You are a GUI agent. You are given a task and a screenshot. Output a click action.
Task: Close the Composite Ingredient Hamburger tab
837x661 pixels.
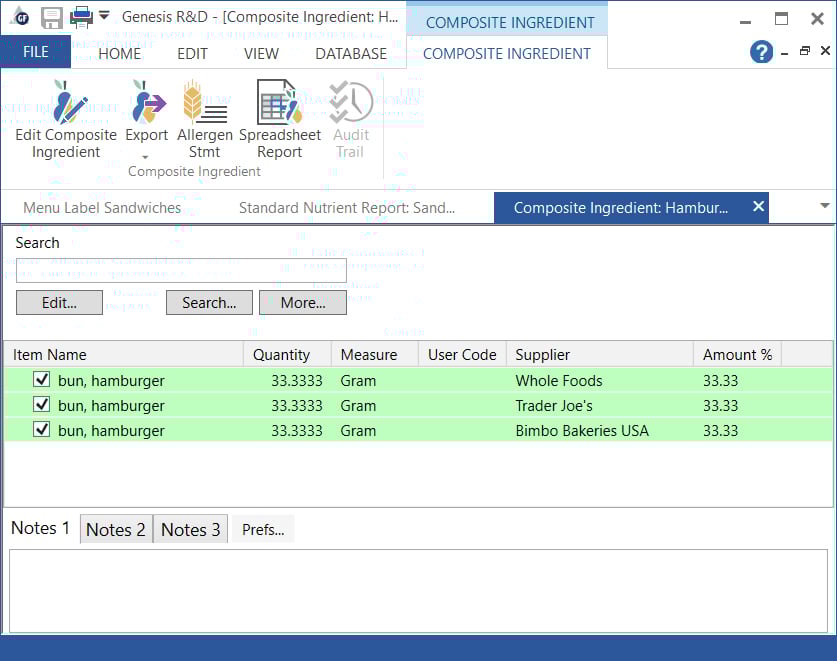pyautogui.click(x=758, y=206)
